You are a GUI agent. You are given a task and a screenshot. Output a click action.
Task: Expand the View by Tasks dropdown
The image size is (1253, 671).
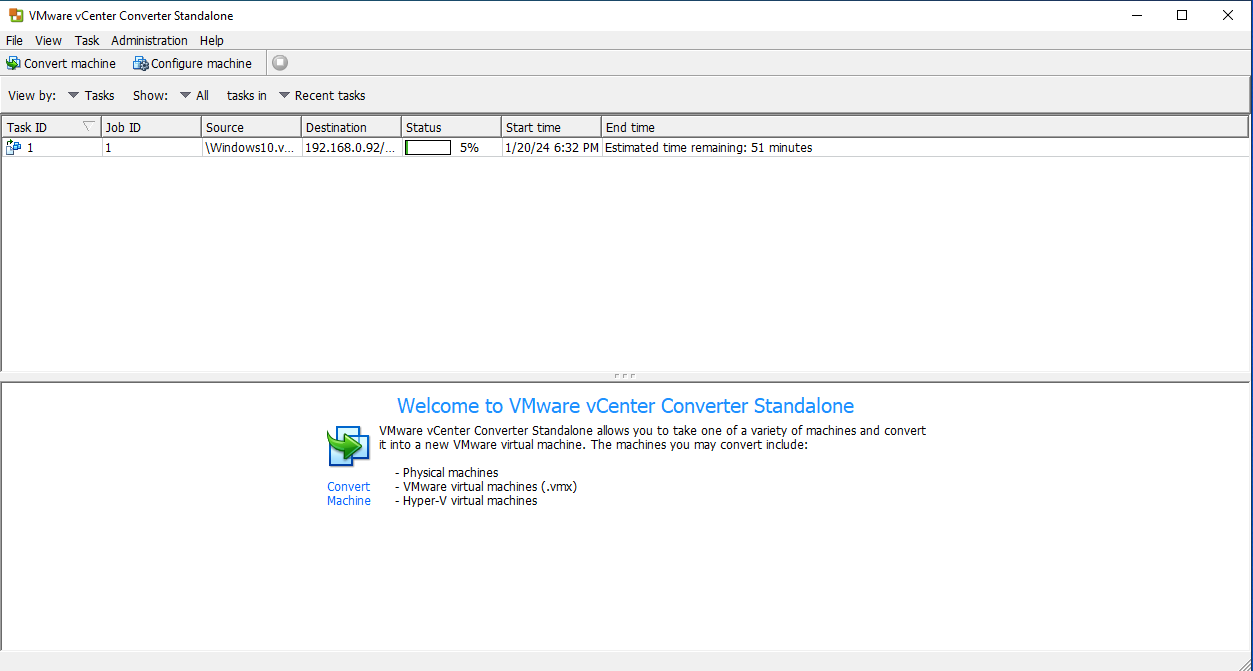tap(91, 95)
